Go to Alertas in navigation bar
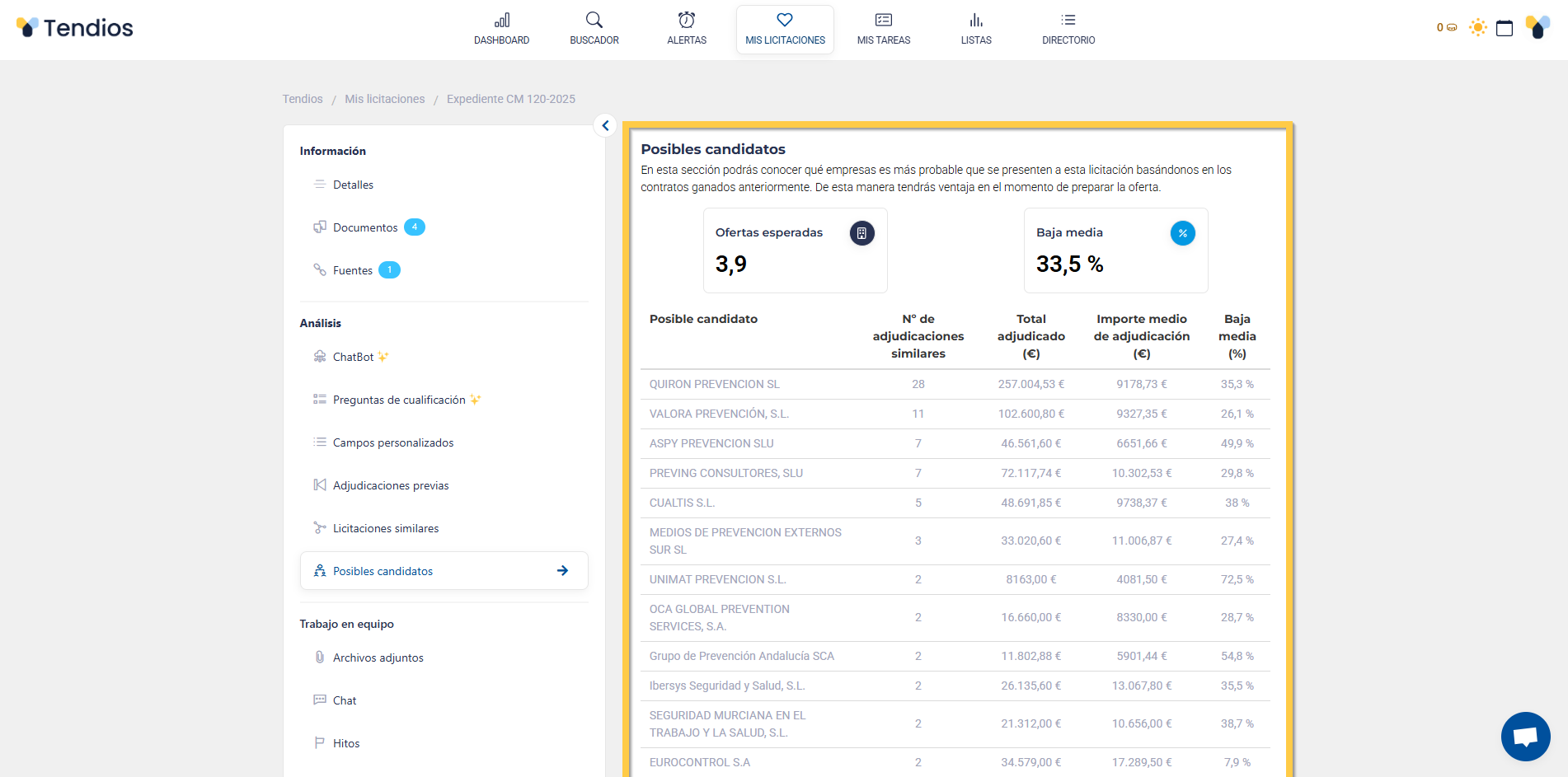 click(686, 29)
